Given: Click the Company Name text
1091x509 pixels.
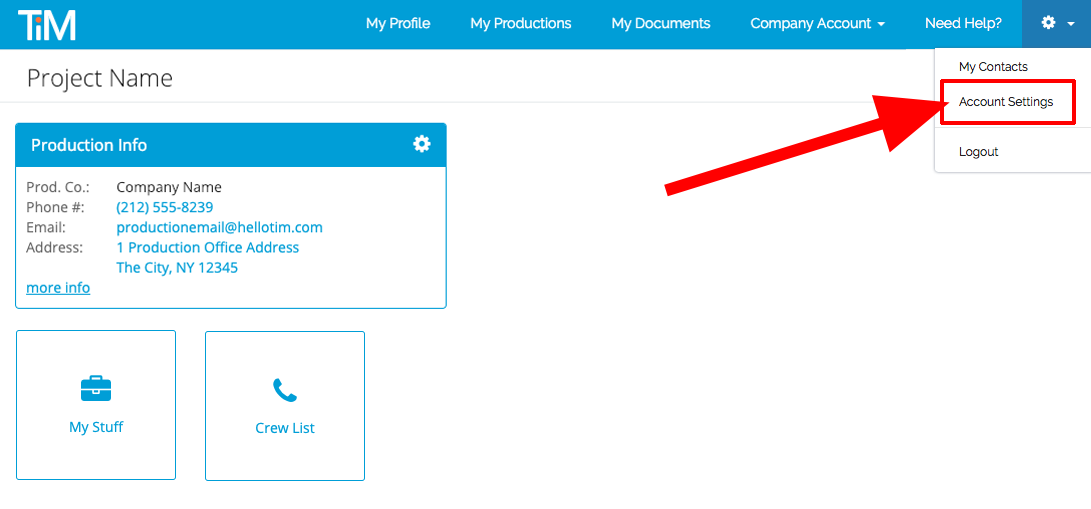Looking at the screenshot, I should [169, 187].
